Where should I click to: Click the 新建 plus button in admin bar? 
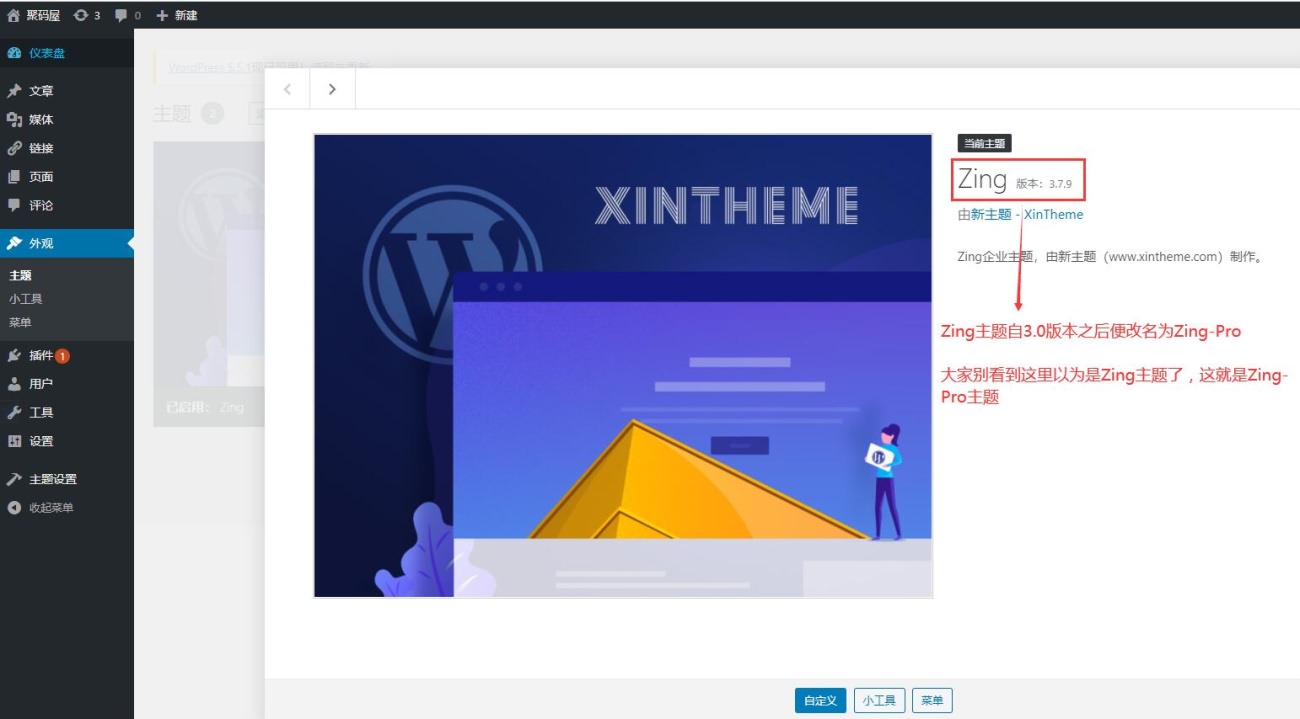click(x=177, y=15)
